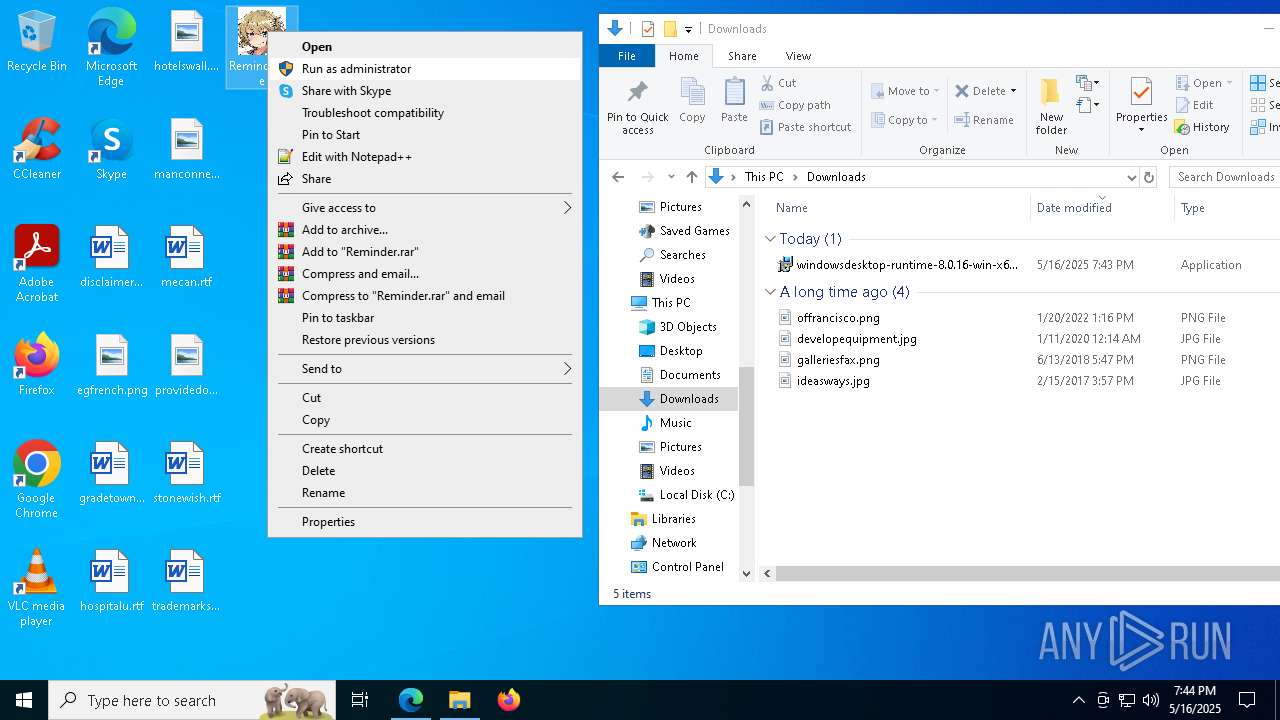Open Task View on the taskbar
The image size is (1280, 720).
pyautogui.click(x=360, y=700)
